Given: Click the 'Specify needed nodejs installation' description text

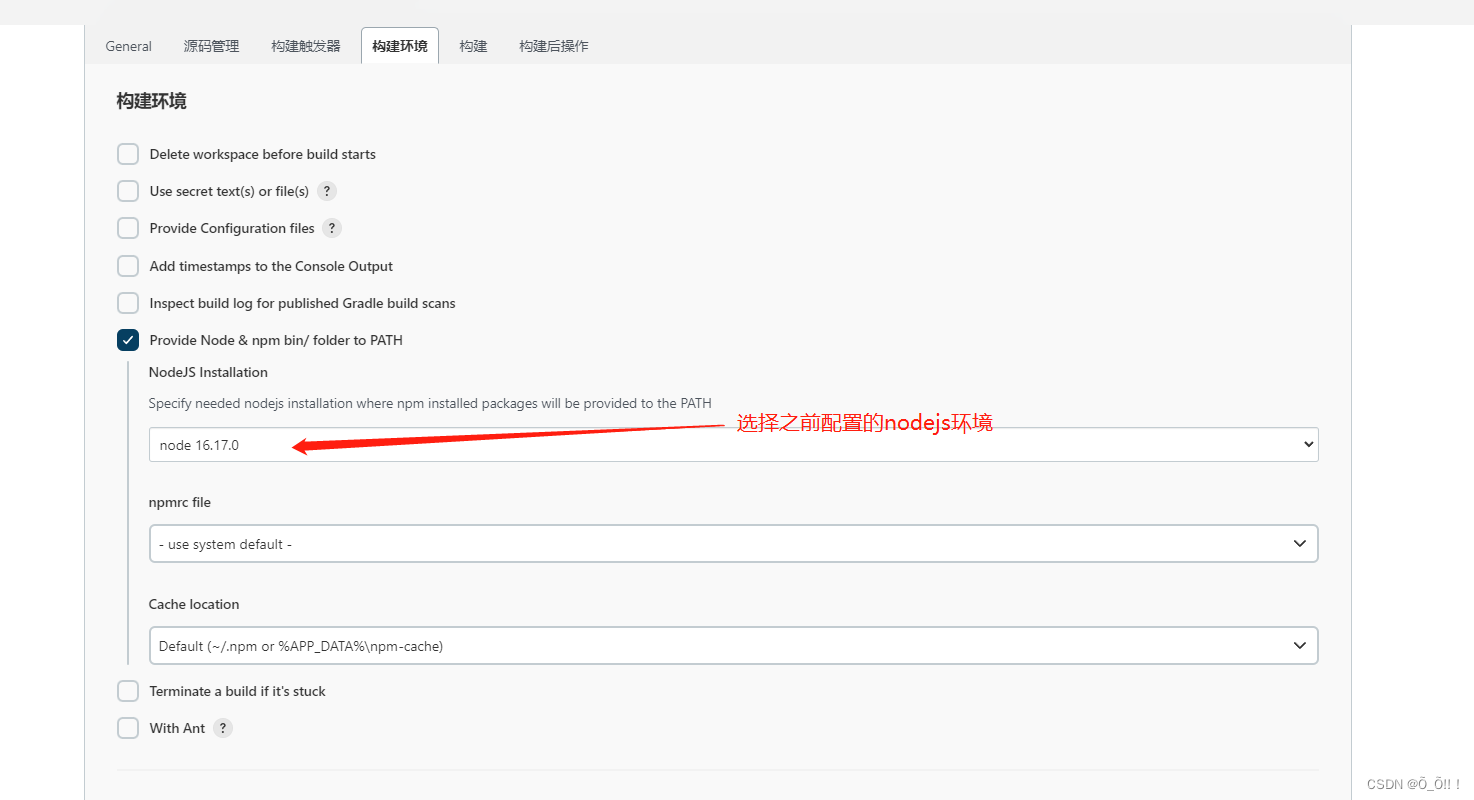Looking at the screenshot, I should tap(430, 404).
